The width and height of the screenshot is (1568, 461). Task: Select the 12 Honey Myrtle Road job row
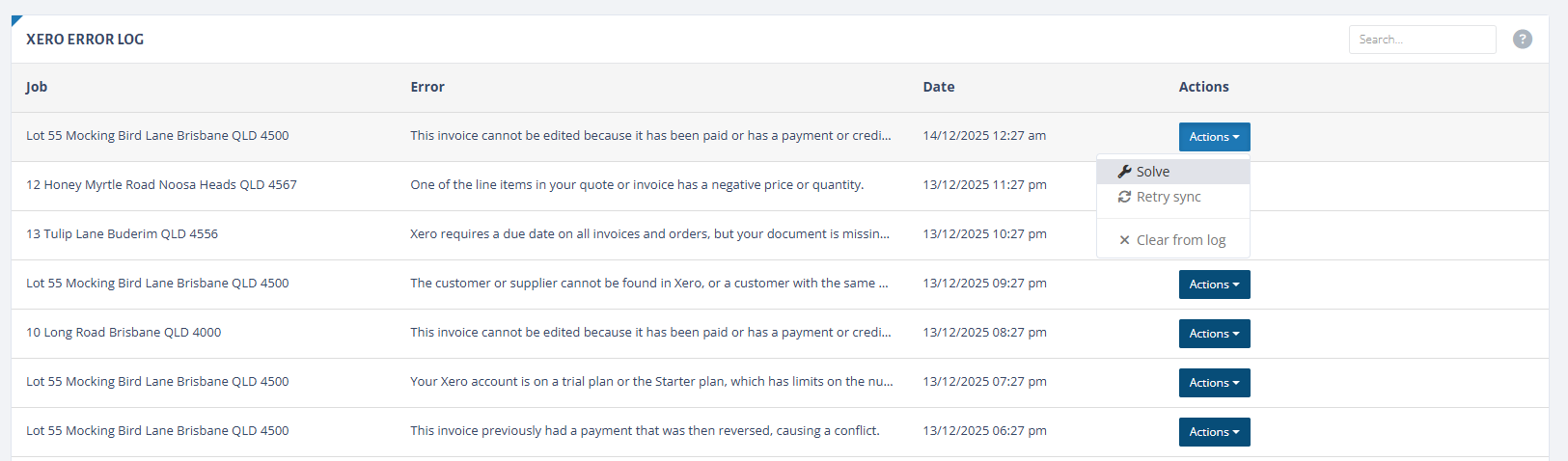(780, 185)
